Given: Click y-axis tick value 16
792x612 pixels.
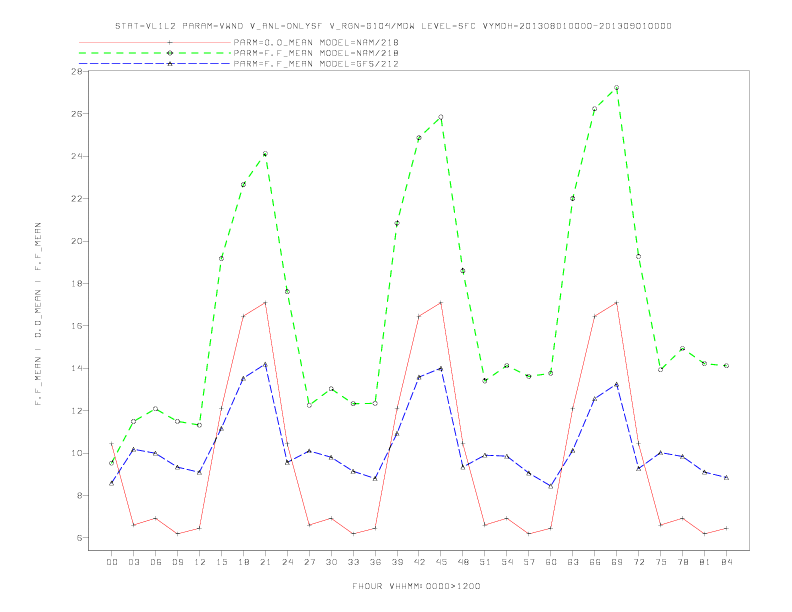Looking at the screenshot, I should pyautogui.click(x=77, y=326).
